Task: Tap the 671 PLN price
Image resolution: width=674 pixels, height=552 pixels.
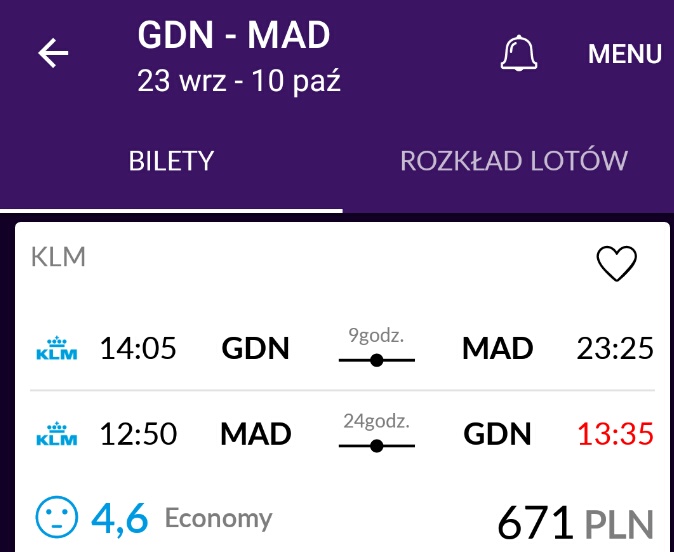Action: coord(576,522)
